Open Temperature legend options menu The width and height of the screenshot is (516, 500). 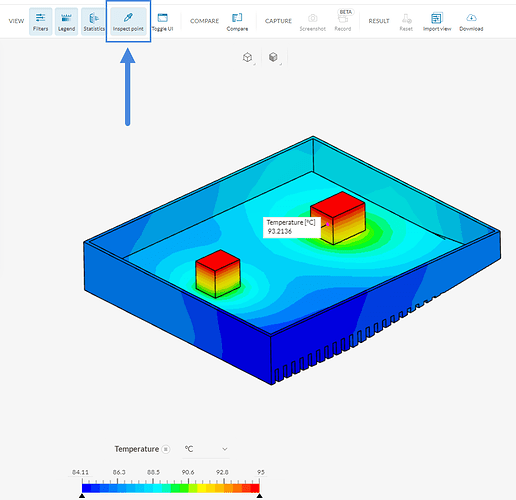click(x=166, y=449)
